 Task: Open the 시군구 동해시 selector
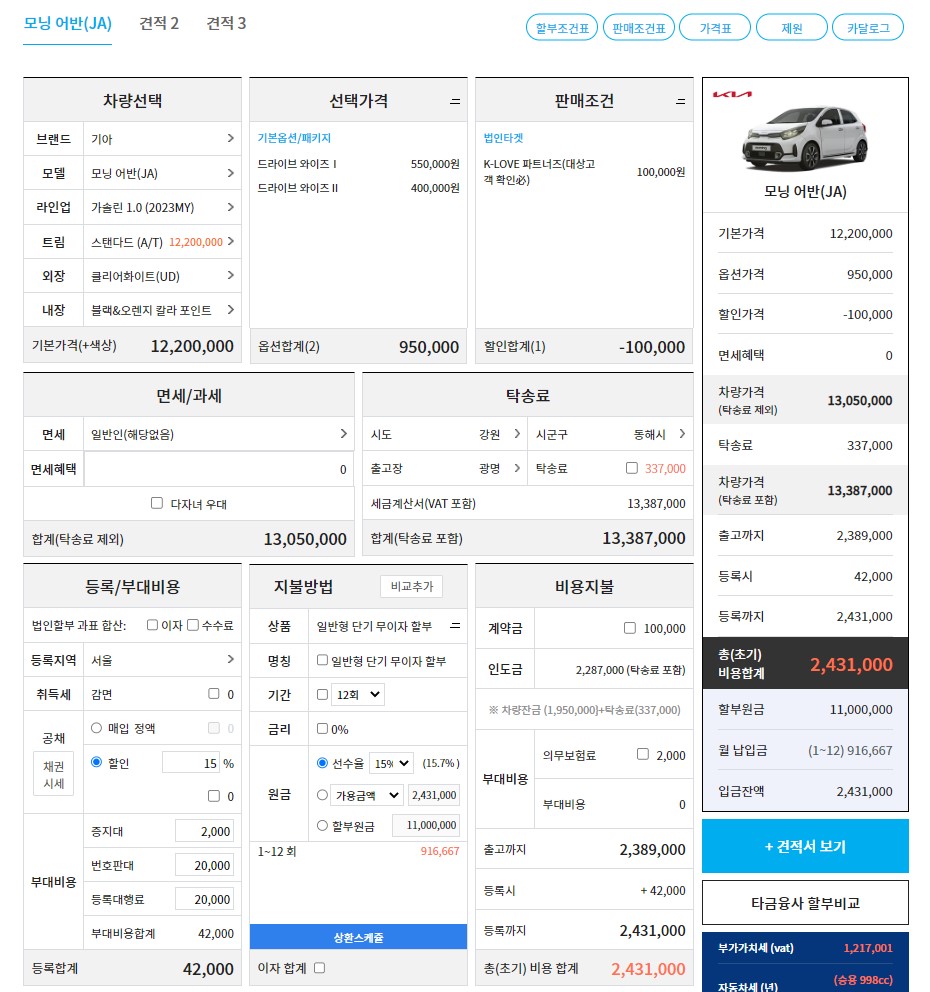(611, 434)
